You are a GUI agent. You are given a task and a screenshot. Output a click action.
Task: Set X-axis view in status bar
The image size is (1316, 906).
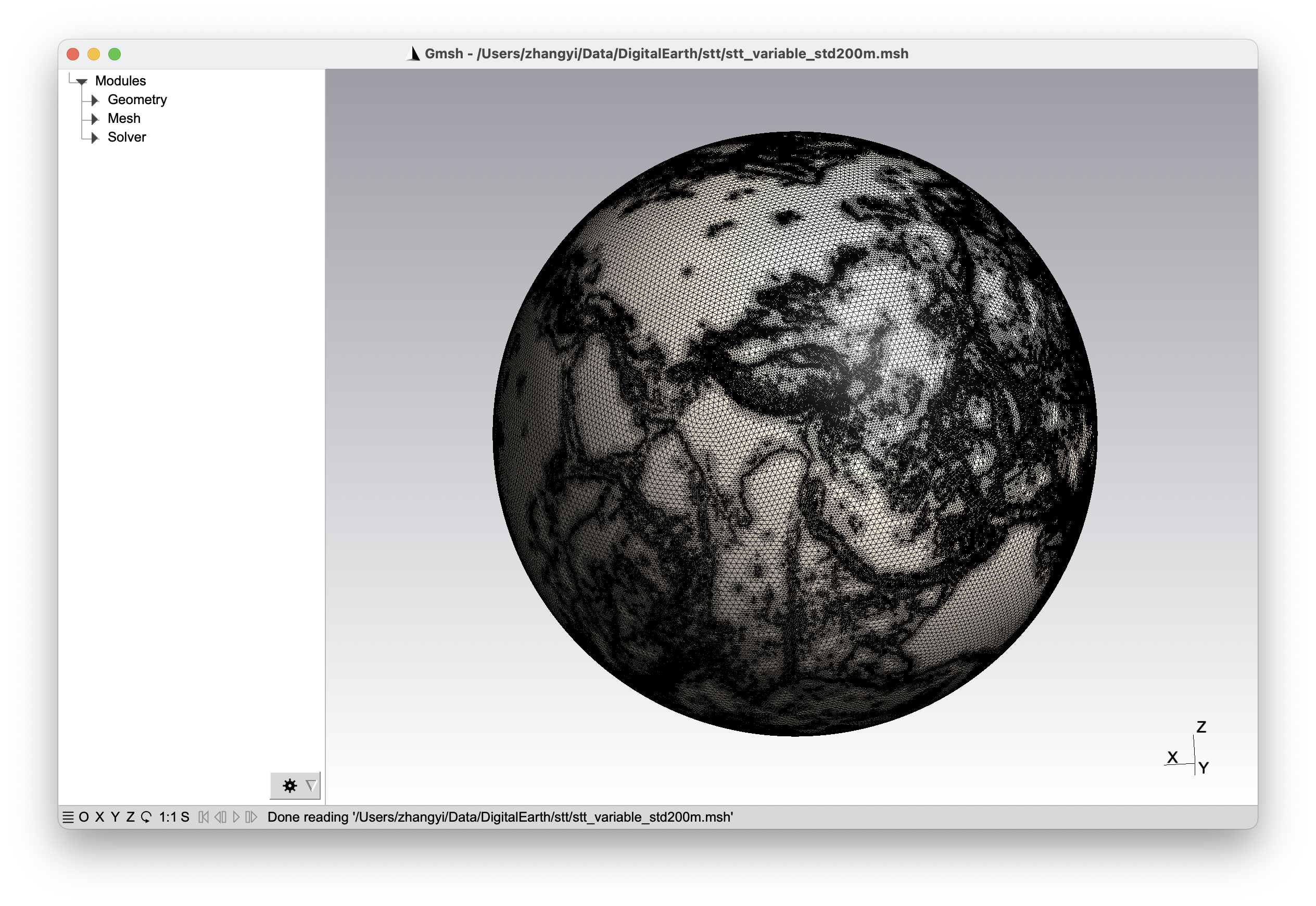point(100,817)
